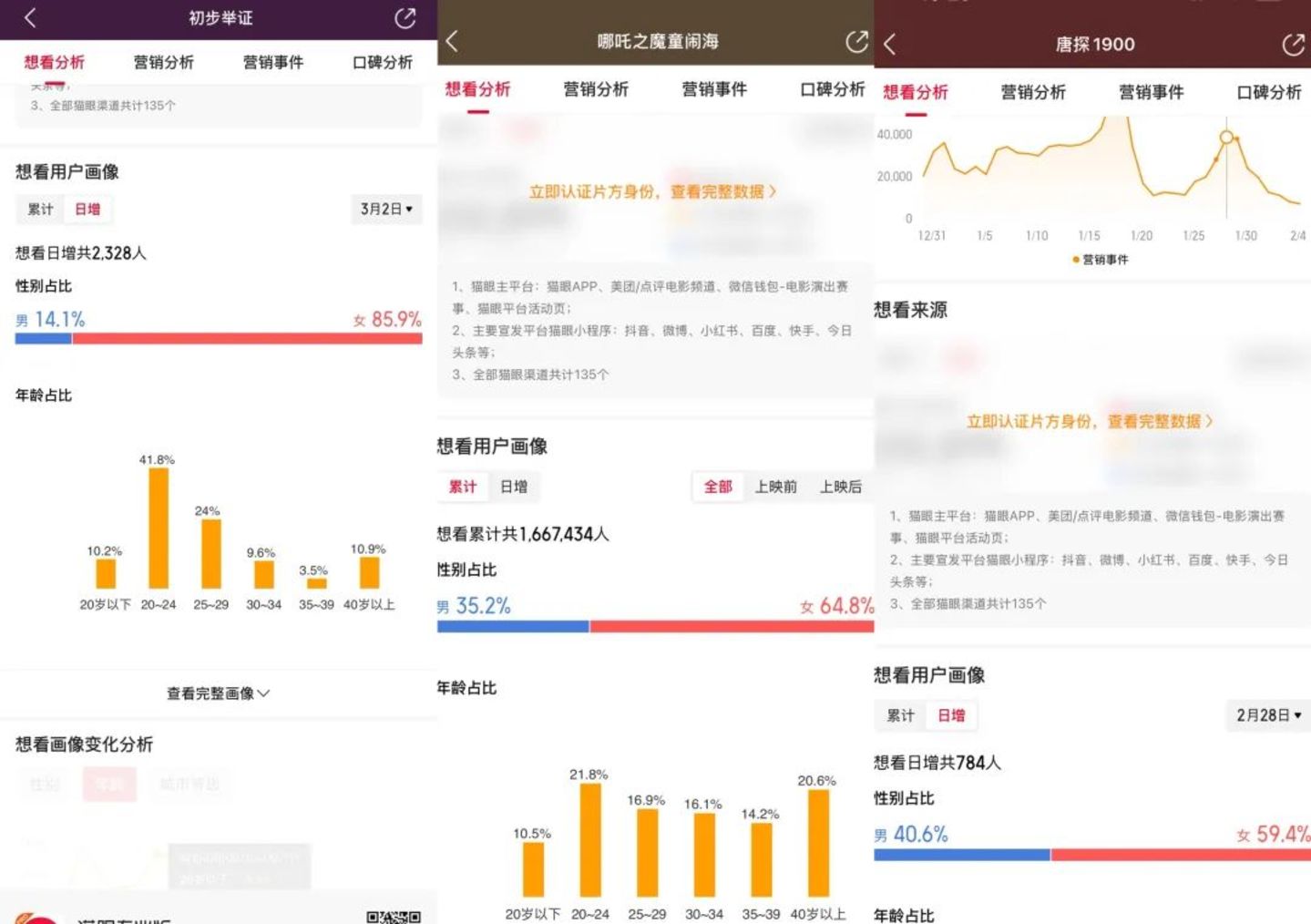Select 上映前 filter in 哪吒之魔童闹海 panel
1311x924 pixels.
775,487
